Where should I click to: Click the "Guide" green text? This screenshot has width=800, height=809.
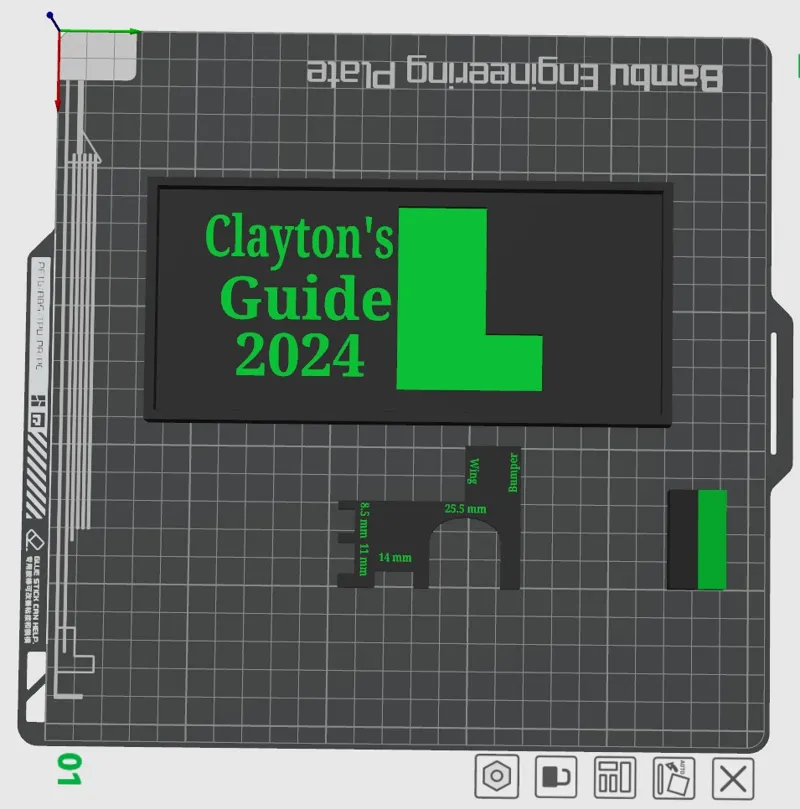pyautogui.click(x=305, y=299)
